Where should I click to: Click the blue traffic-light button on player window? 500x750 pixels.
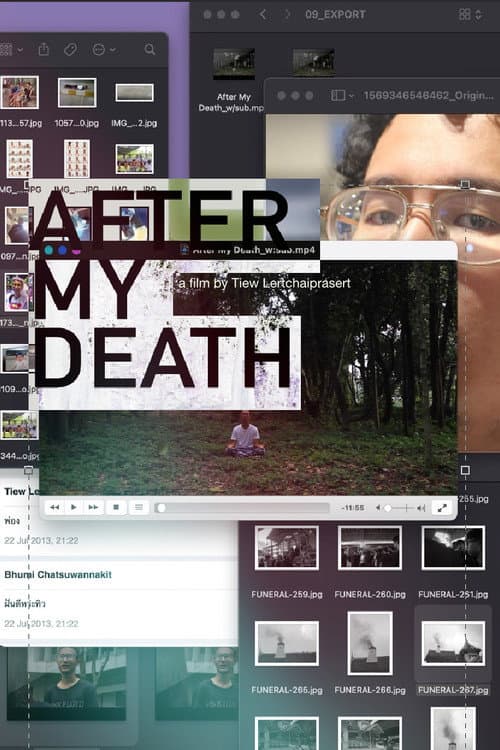point(63,250)
